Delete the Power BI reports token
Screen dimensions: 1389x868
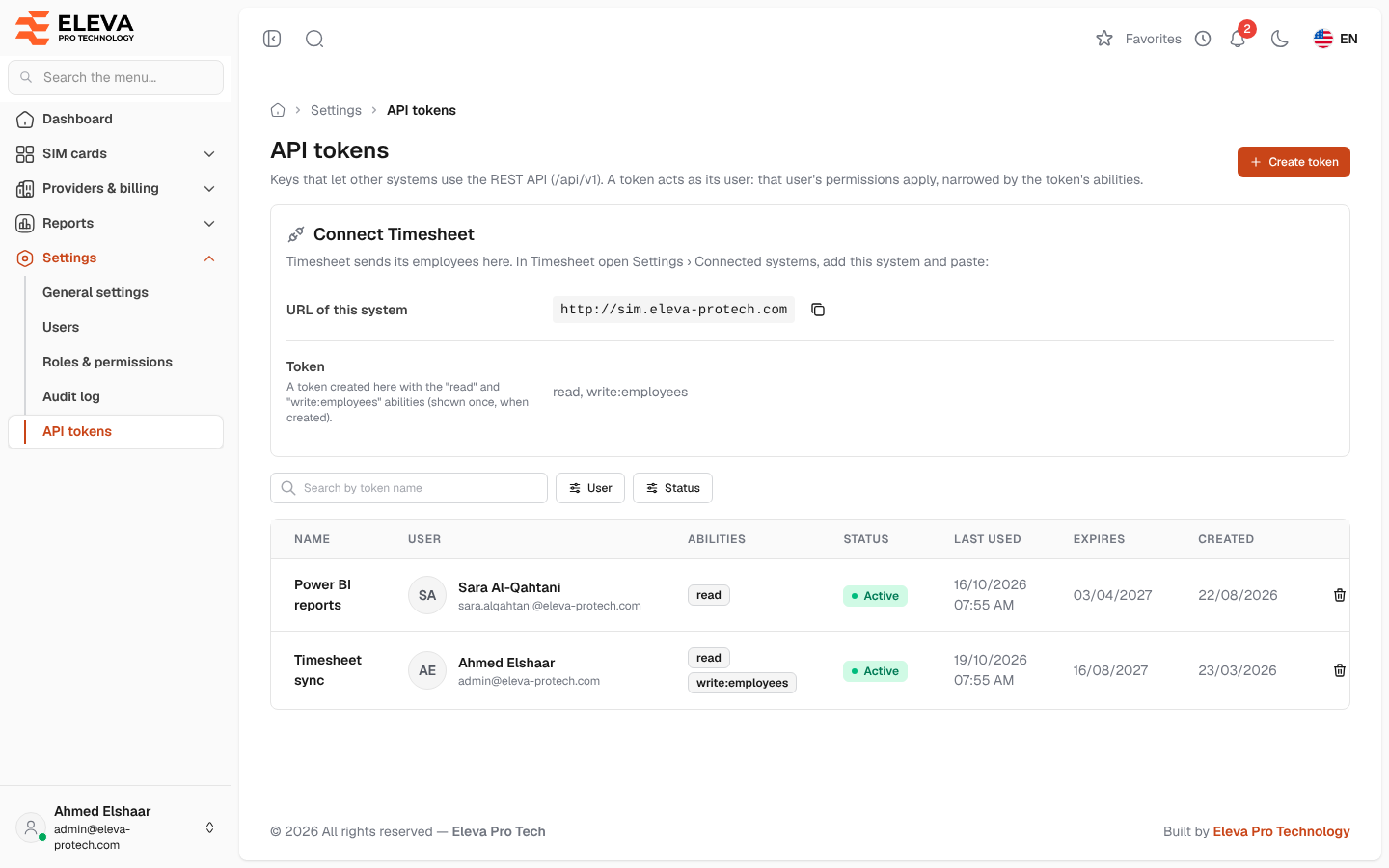[1340, 595]
